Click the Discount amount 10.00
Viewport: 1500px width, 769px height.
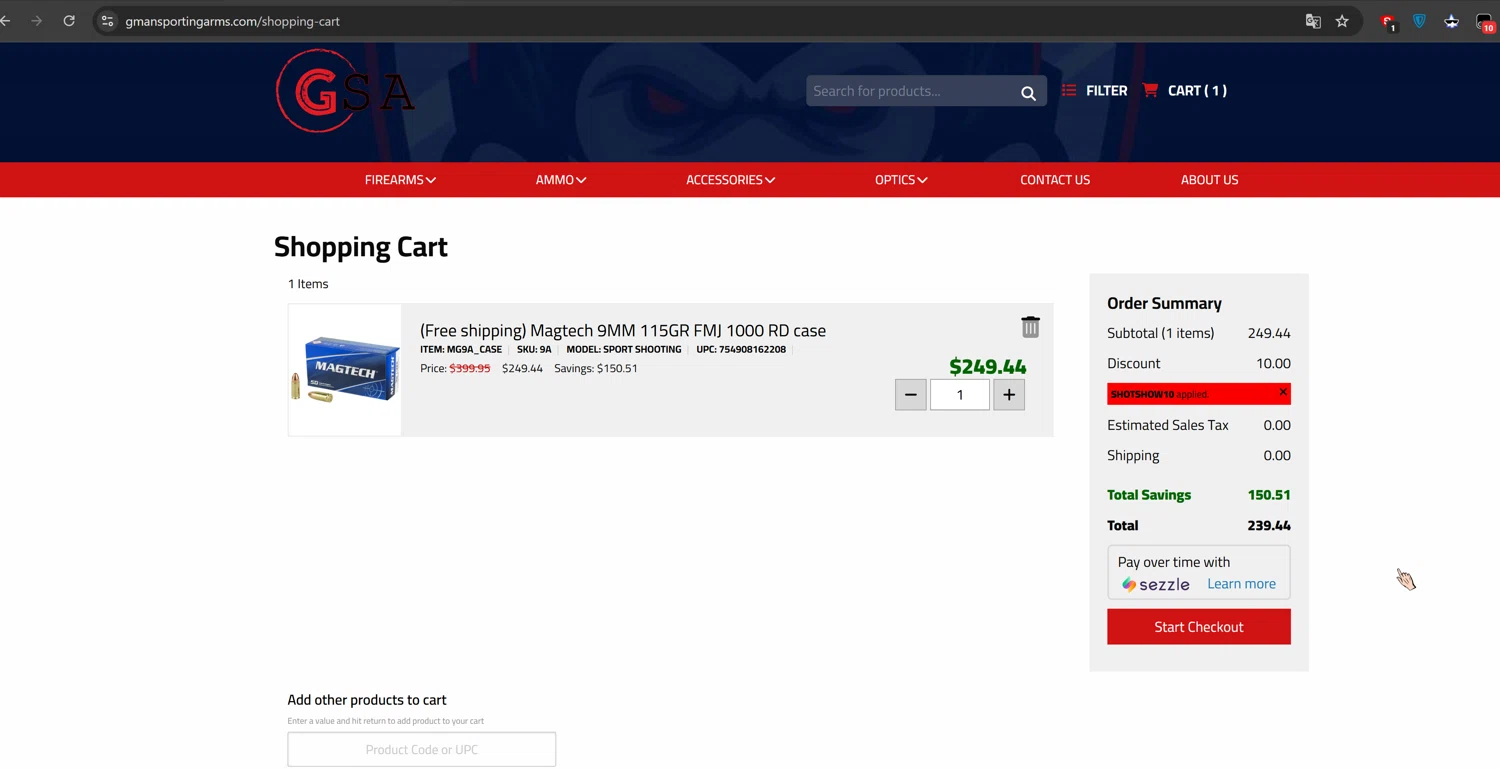click(x=1273, y=363)
